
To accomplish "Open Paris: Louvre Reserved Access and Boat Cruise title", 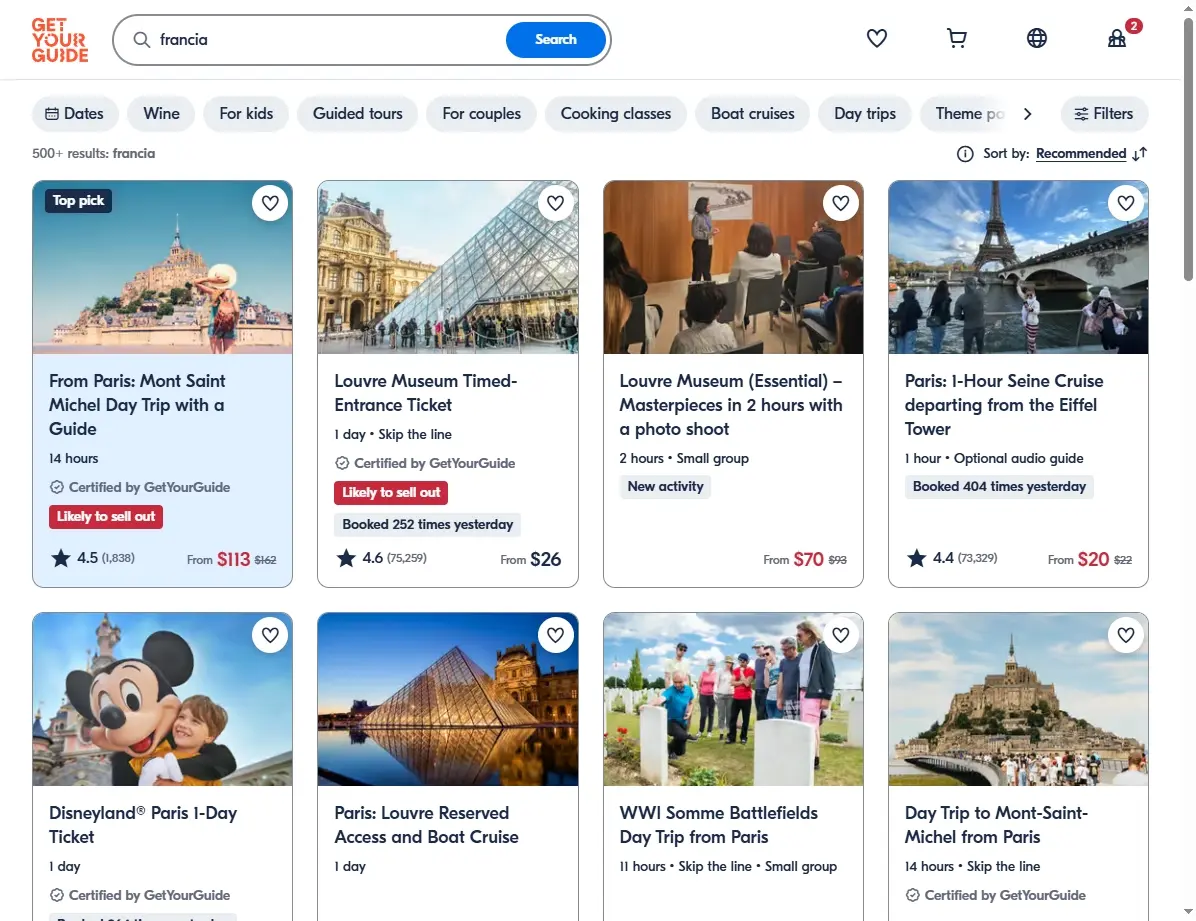I will [426, 825].
